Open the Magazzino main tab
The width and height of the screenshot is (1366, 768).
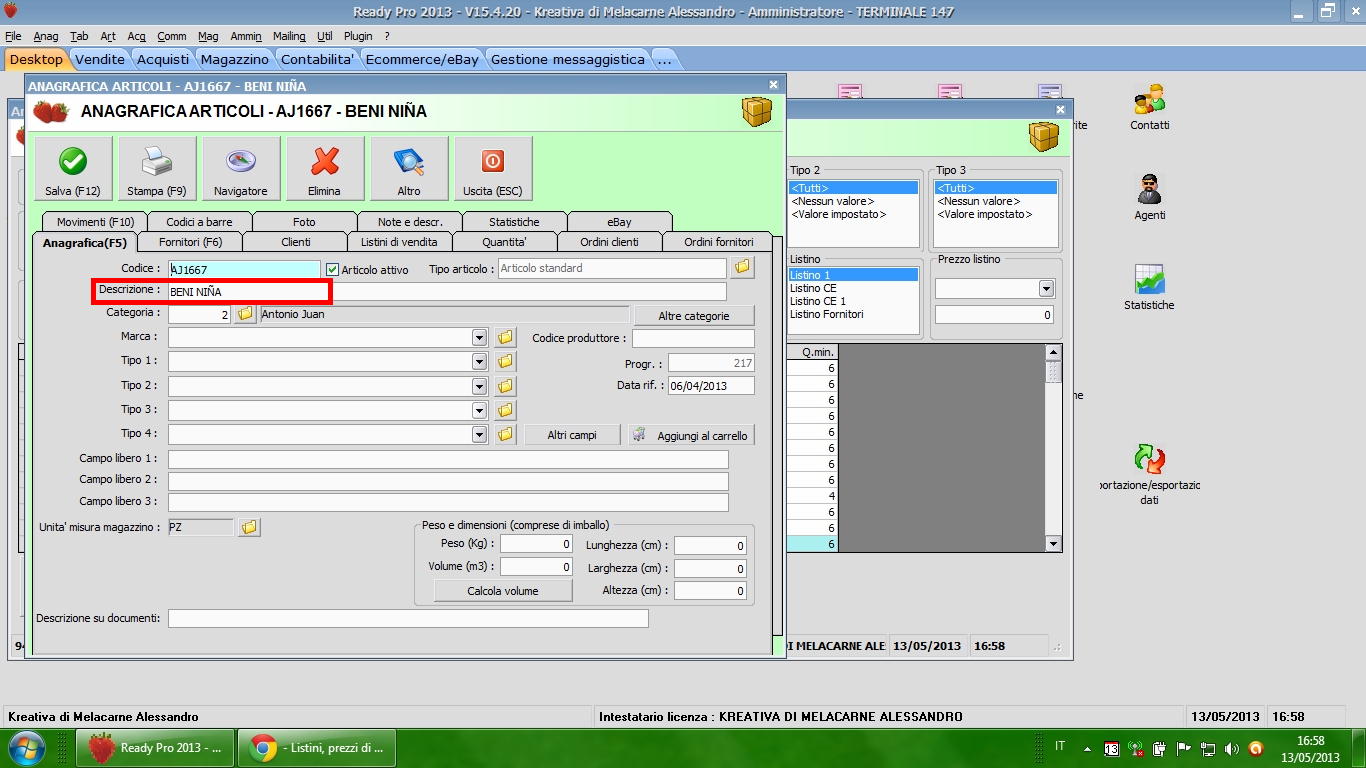[234, 59]
